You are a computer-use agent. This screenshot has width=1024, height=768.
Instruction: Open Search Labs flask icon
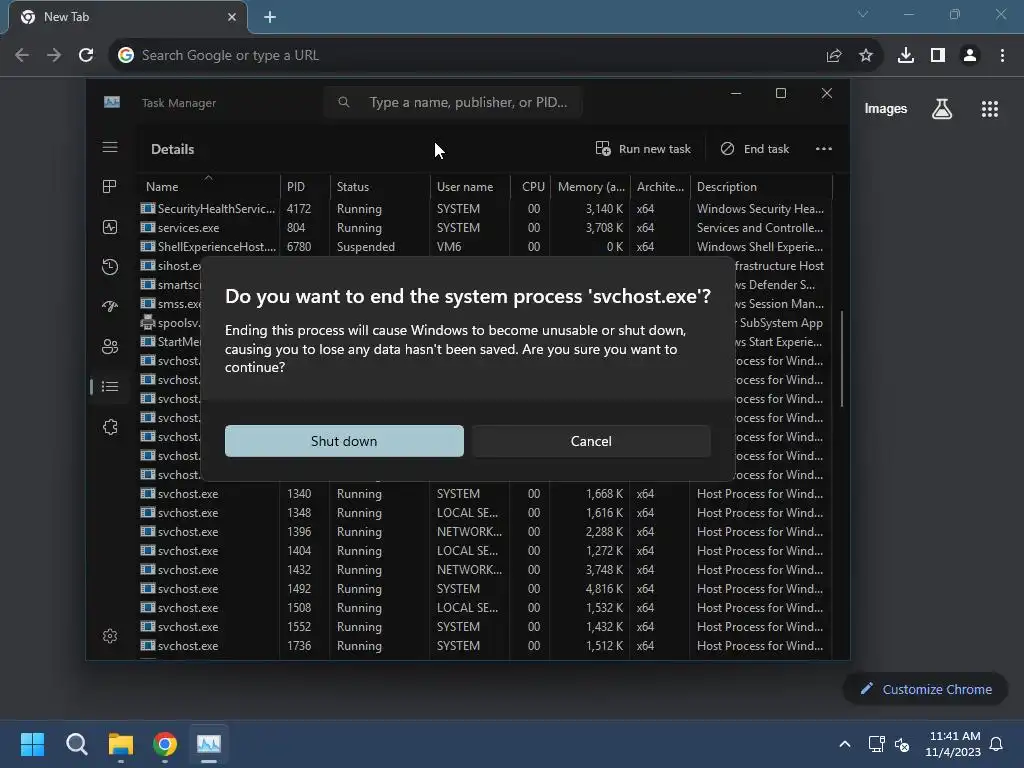(x=942, y=109)
